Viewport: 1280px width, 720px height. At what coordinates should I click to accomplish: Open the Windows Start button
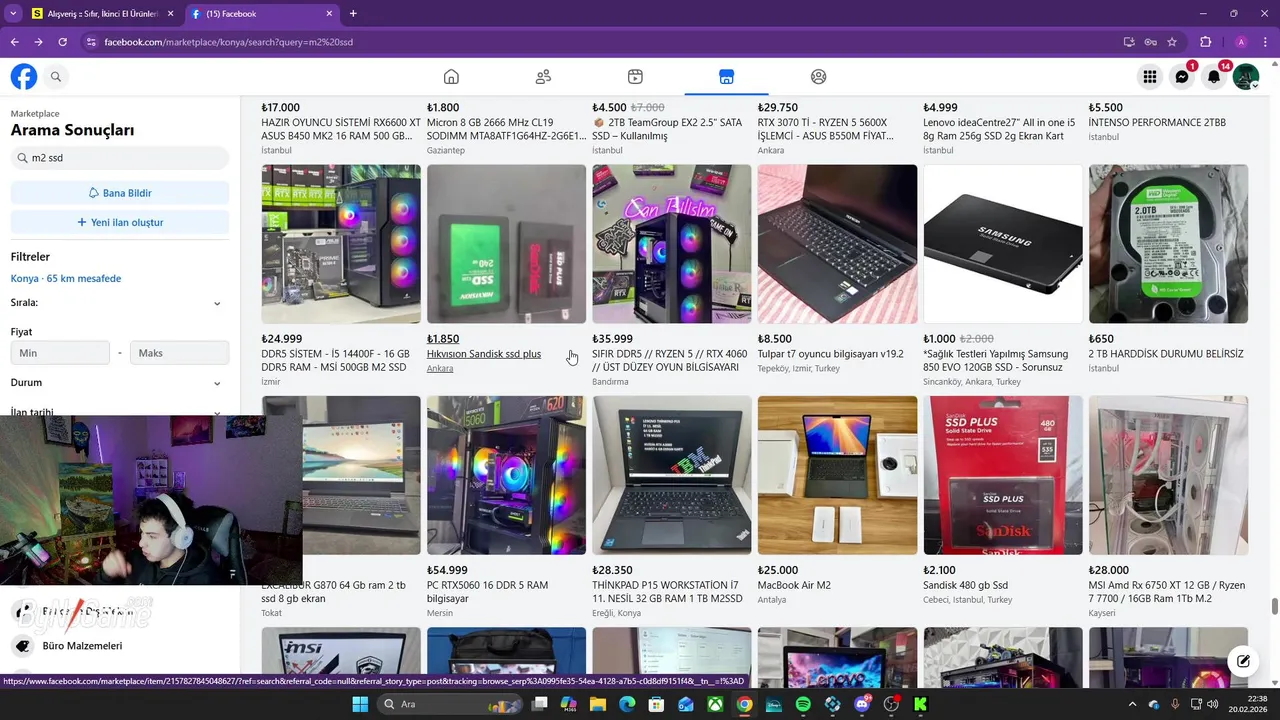pyautogui.click(x=360, y=704)
